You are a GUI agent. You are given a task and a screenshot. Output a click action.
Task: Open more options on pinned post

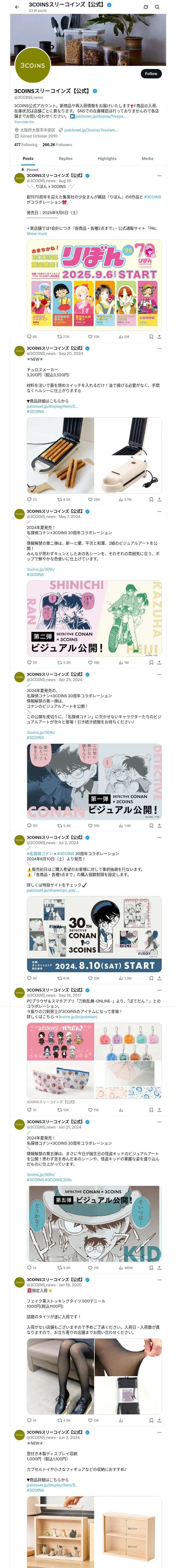pyautogui.click(x=160, y=175)
